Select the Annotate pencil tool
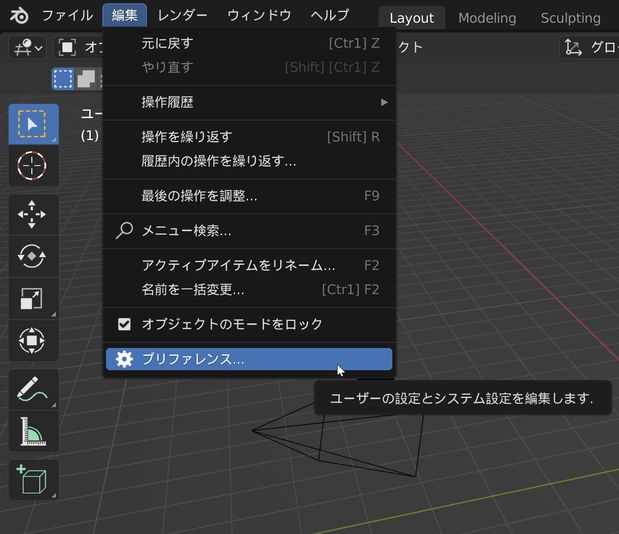619x534 pixels. 34,390
